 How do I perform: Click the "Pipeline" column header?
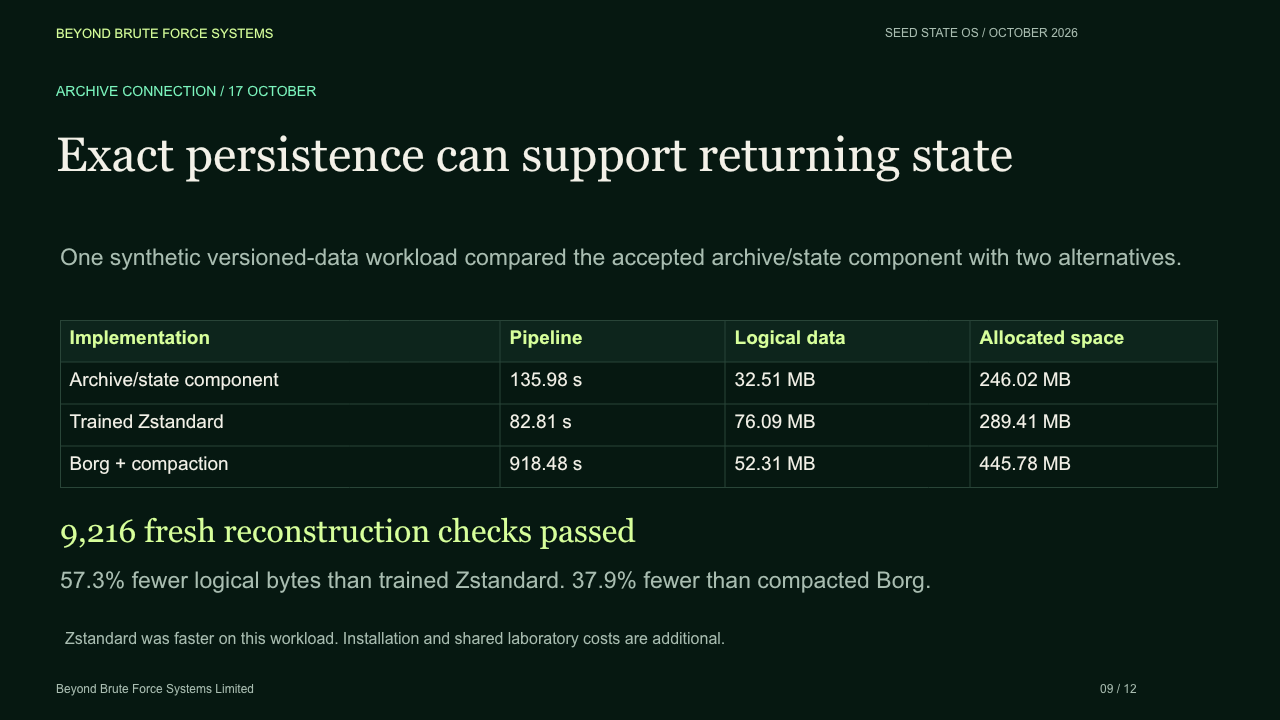point(612,341)
